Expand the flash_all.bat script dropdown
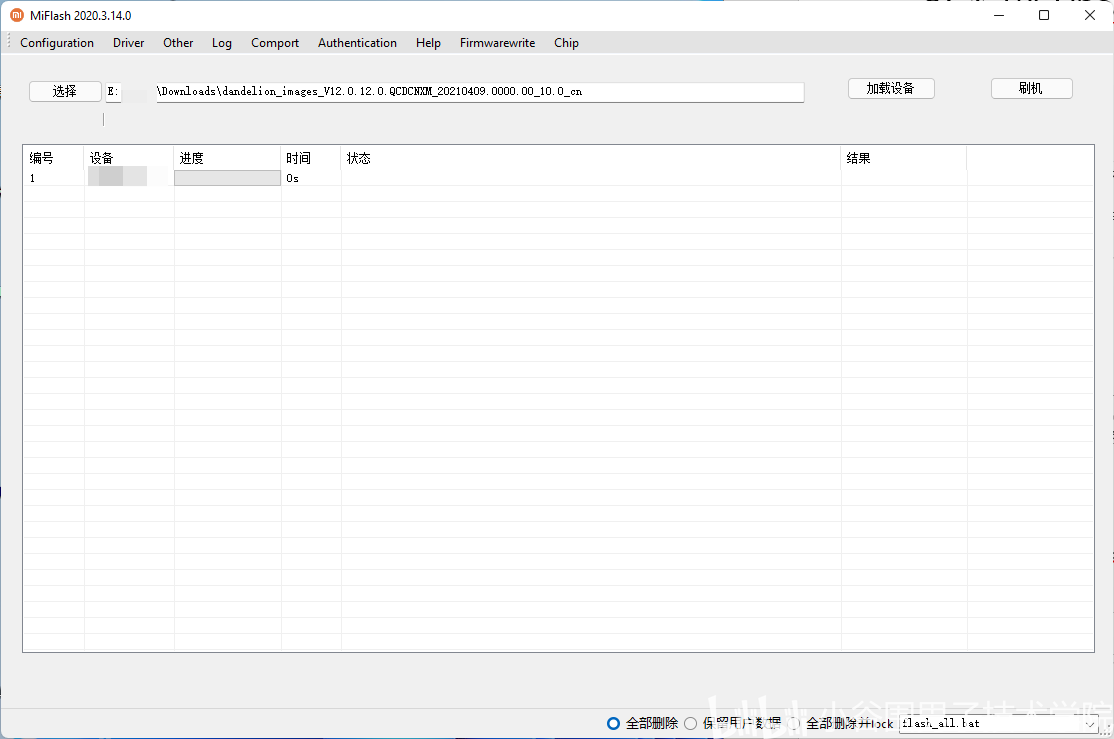The image size is (1114, 739). [1091, 724]
